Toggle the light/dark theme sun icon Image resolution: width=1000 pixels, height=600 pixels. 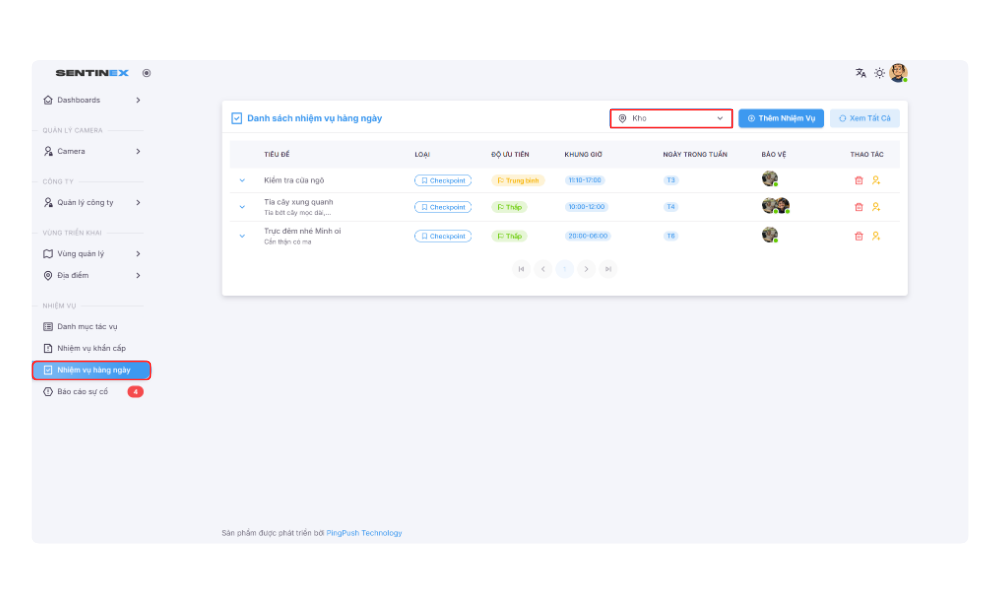[880, 73]
